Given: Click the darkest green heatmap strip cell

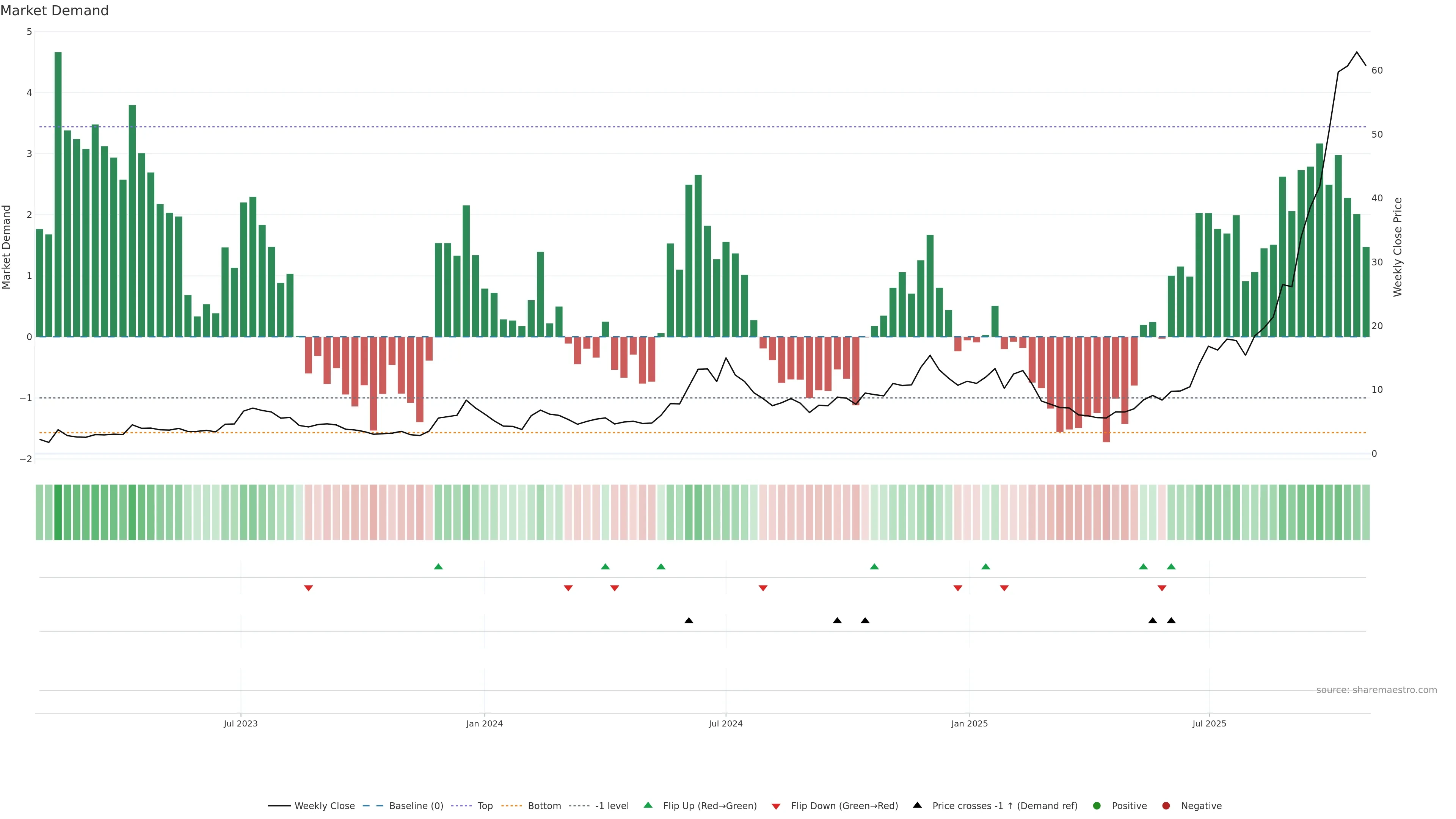Looking at the screenshot, I should 58,512.
